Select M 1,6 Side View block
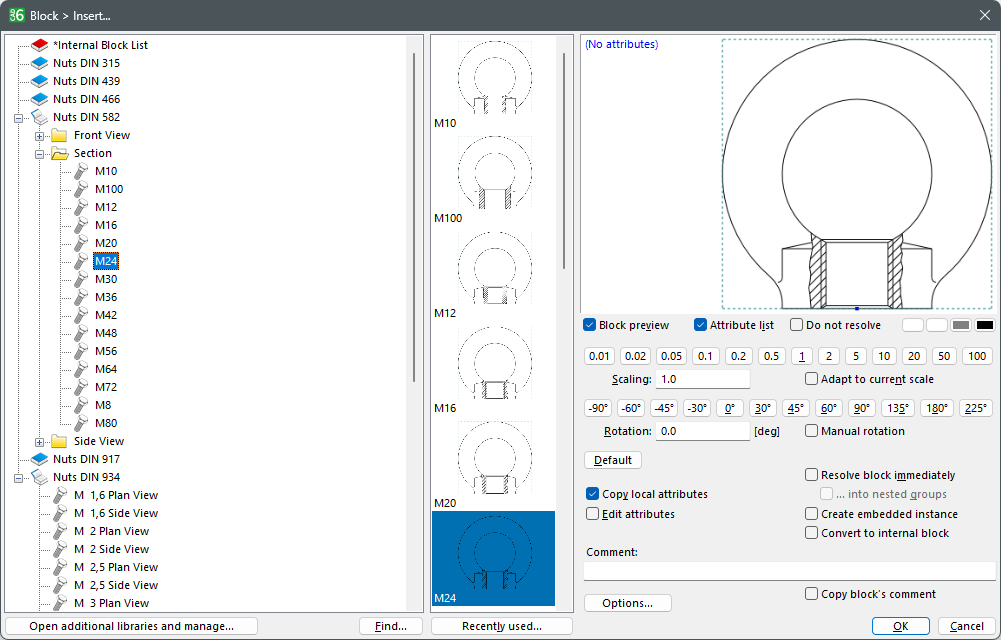 [x=116, y=513]
